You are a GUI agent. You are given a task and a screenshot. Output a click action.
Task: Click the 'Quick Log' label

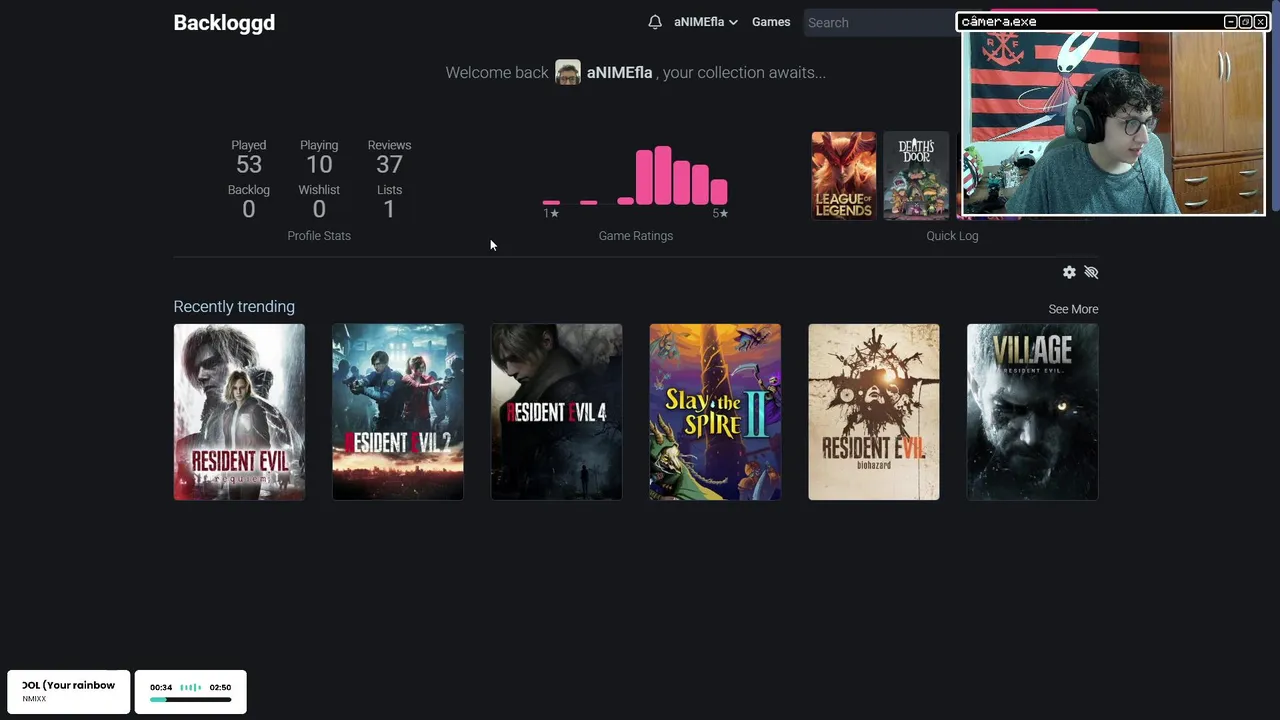952,236
